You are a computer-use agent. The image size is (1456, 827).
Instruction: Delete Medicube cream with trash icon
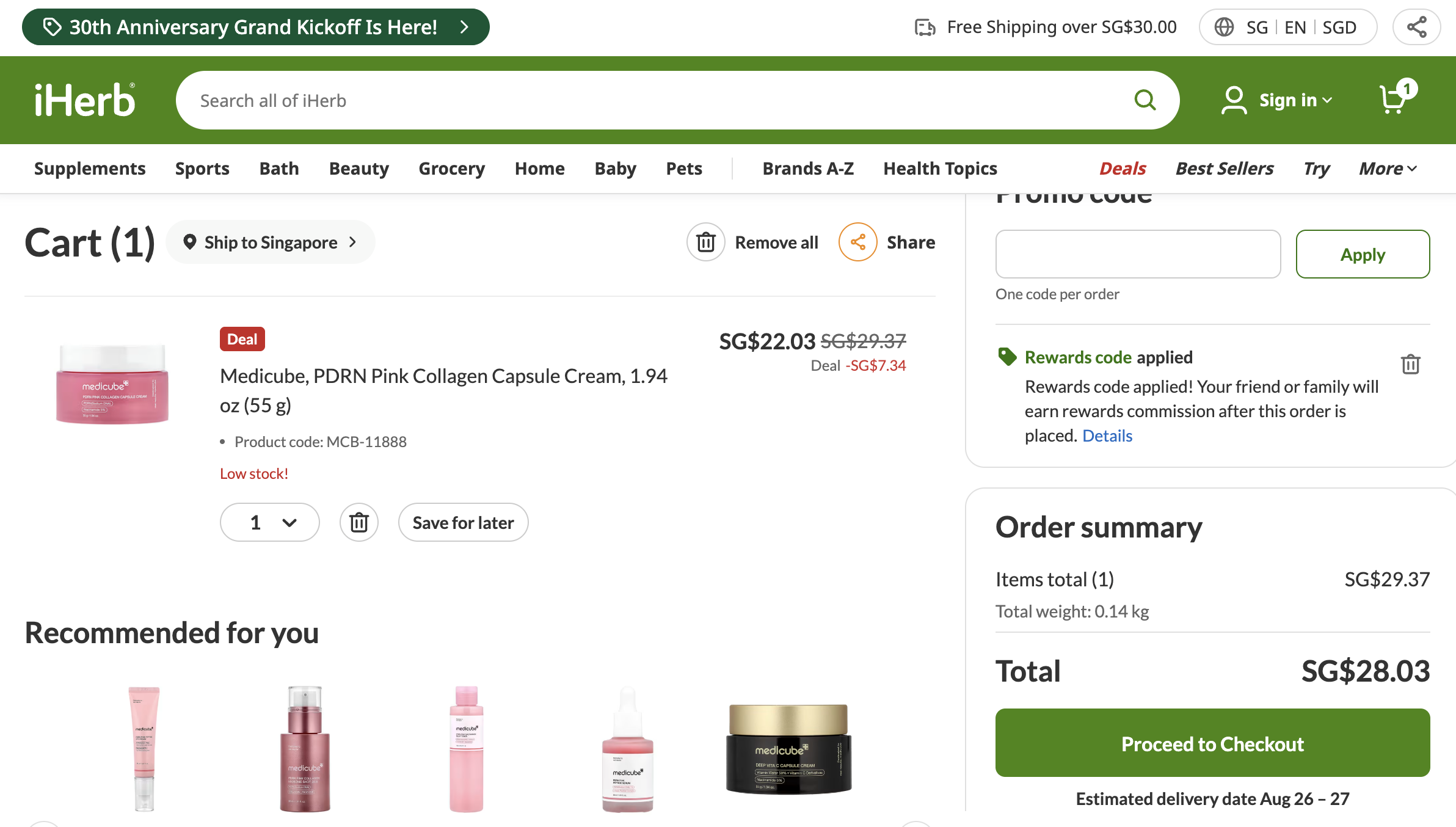pos(359,523)
